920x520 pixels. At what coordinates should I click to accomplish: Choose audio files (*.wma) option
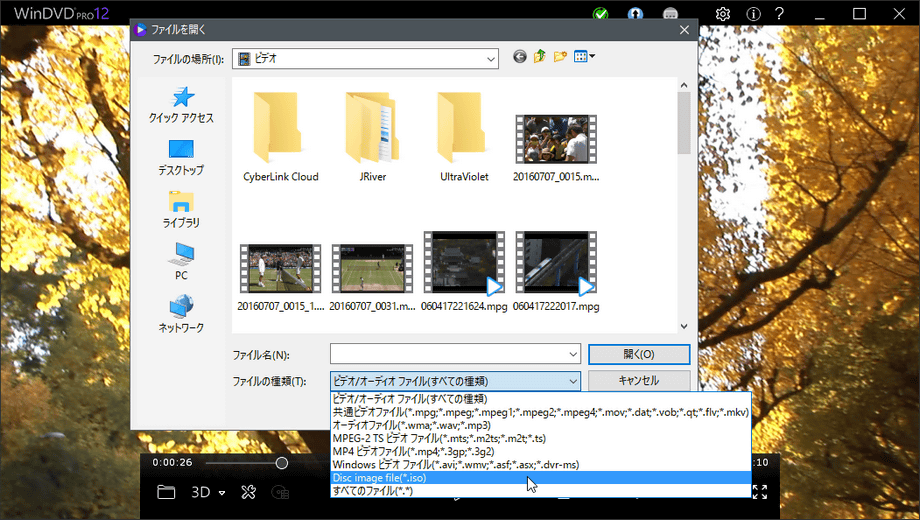541,425
